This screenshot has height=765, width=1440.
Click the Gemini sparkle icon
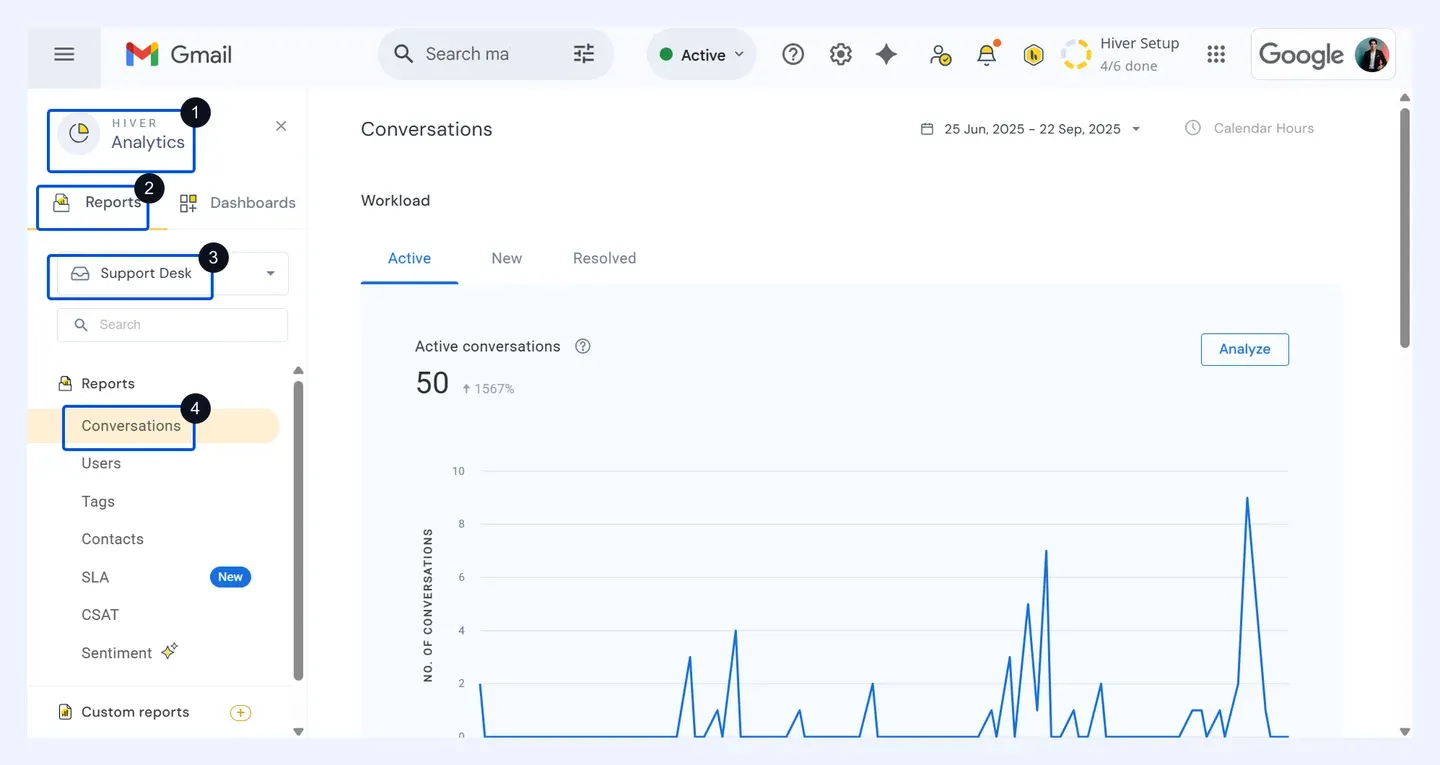pyautogui.click(x=886, y=55)
